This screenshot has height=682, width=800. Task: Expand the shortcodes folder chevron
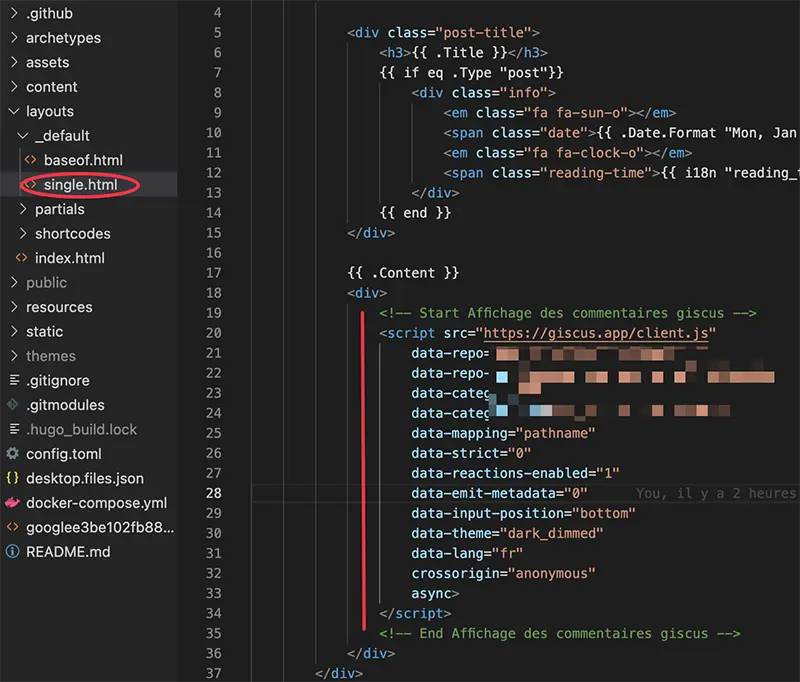23,233
